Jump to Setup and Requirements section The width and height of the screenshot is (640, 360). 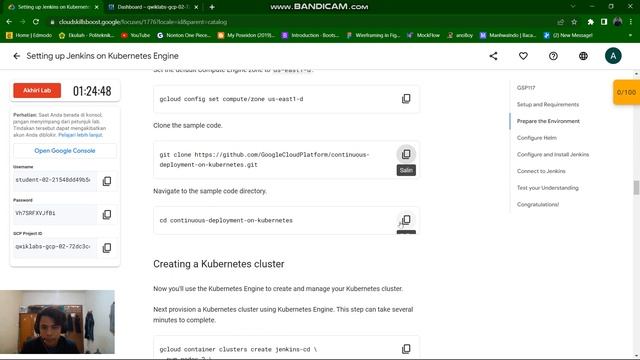click(548, 104)
